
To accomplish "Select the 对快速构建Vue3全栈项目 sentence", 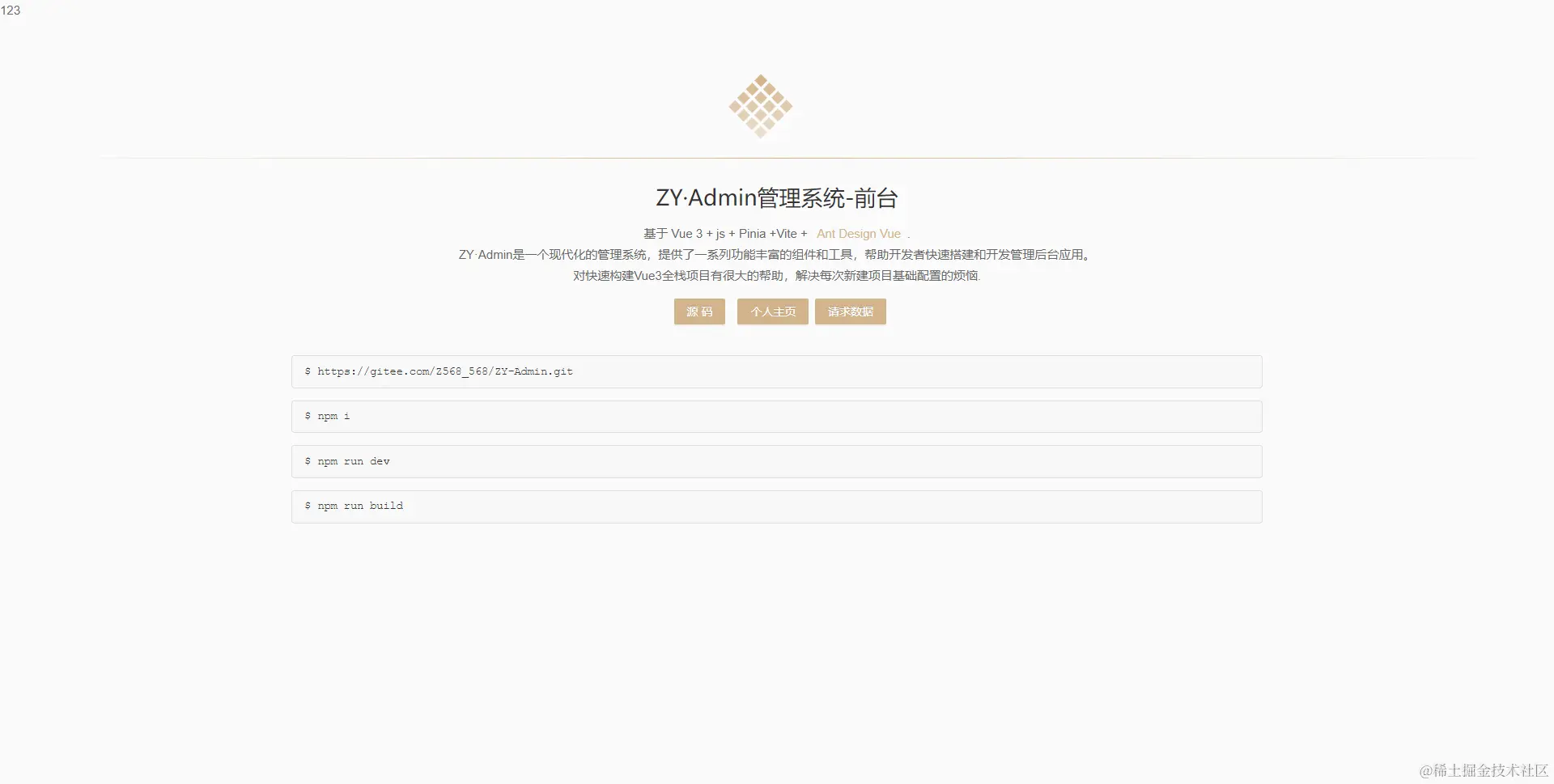I will pos(775,275).
